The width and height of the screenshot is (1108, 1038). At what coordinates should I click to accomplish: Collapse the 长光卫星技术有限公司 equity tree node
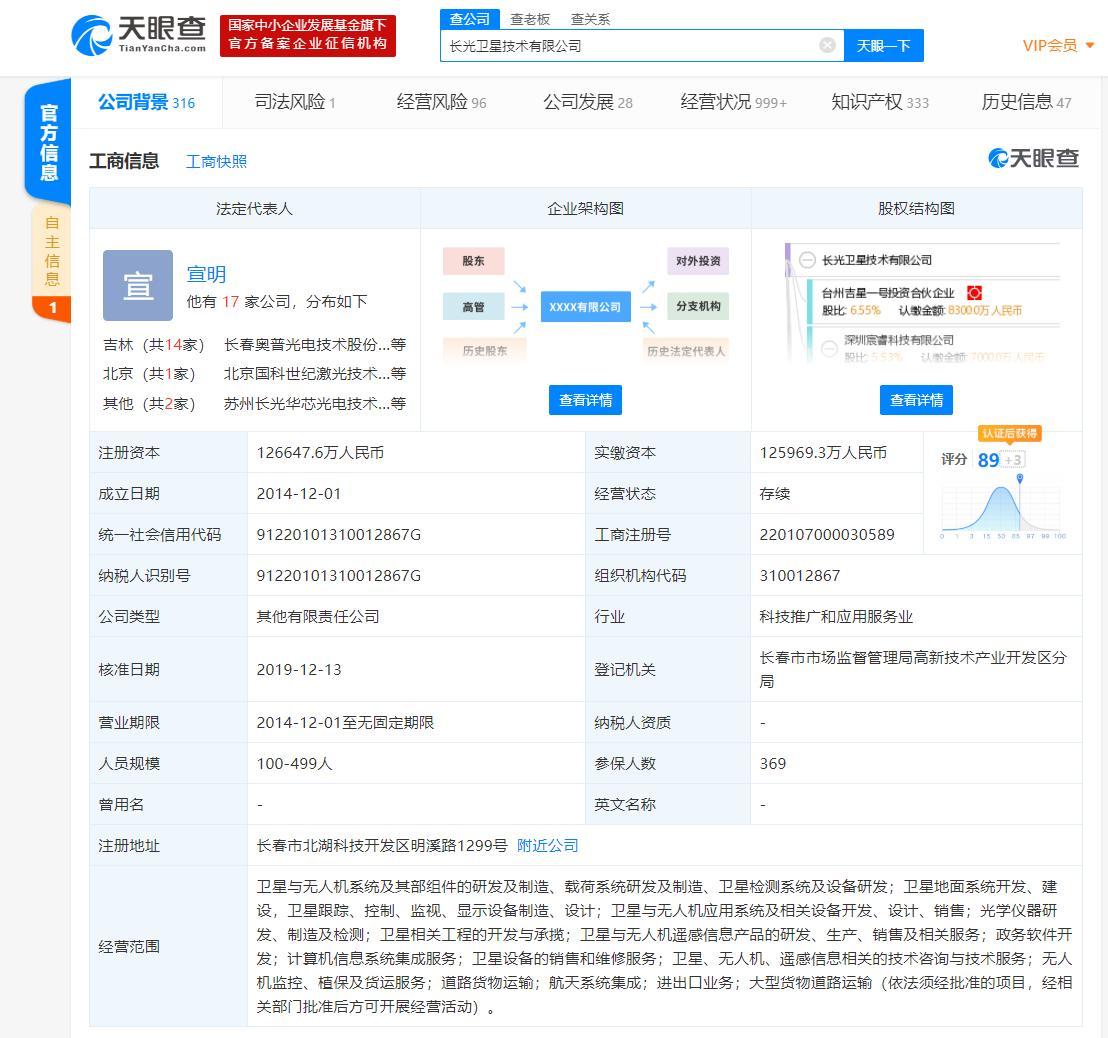pos(807,258)
